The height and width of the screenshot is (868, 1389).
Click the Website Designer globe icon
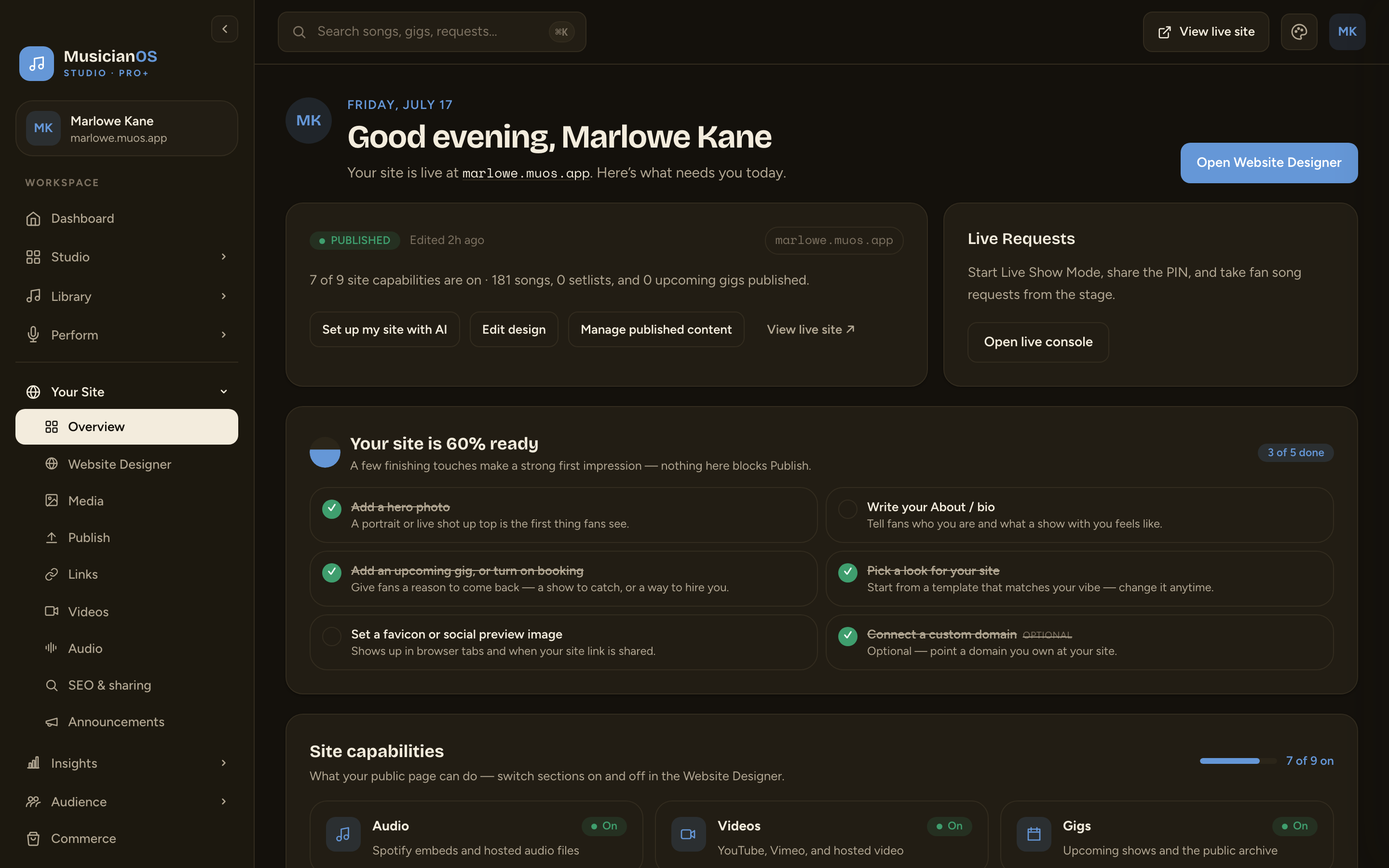tap(52, 464)
